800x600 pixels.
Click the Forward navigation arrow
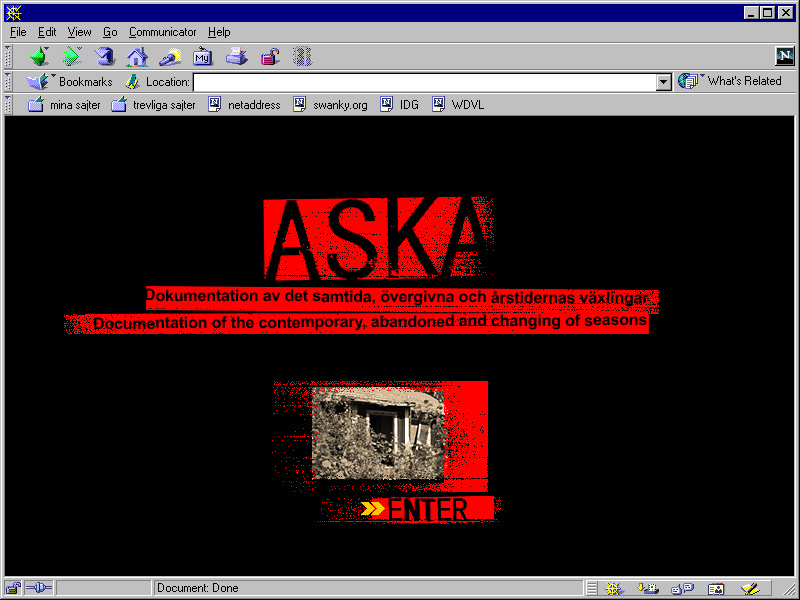[x=72, y=57]
